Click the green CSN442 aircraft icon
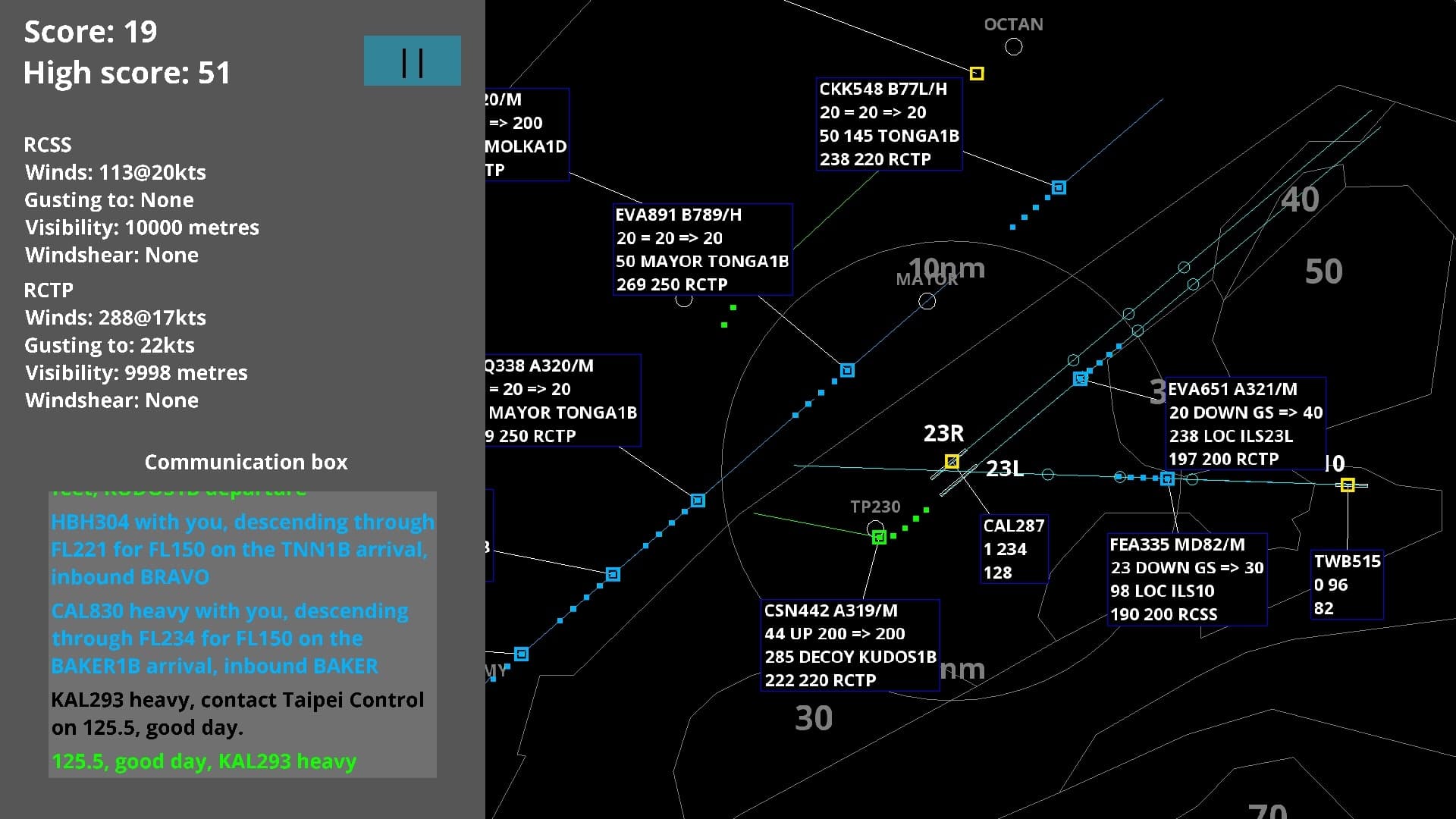Screen dimensions: 1456x819 [x=879, y=537]
